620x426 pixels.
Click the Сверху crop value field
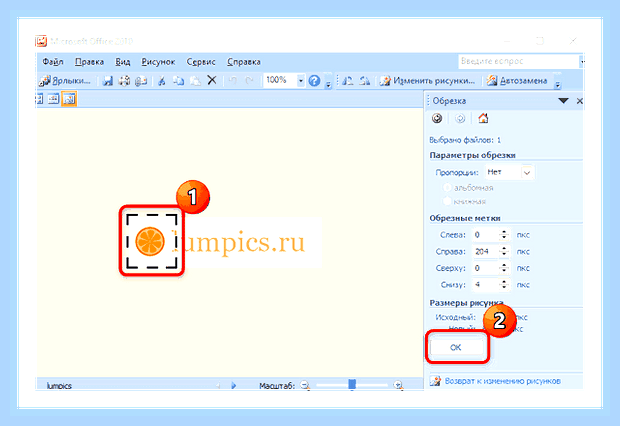[x=486, y=268]
